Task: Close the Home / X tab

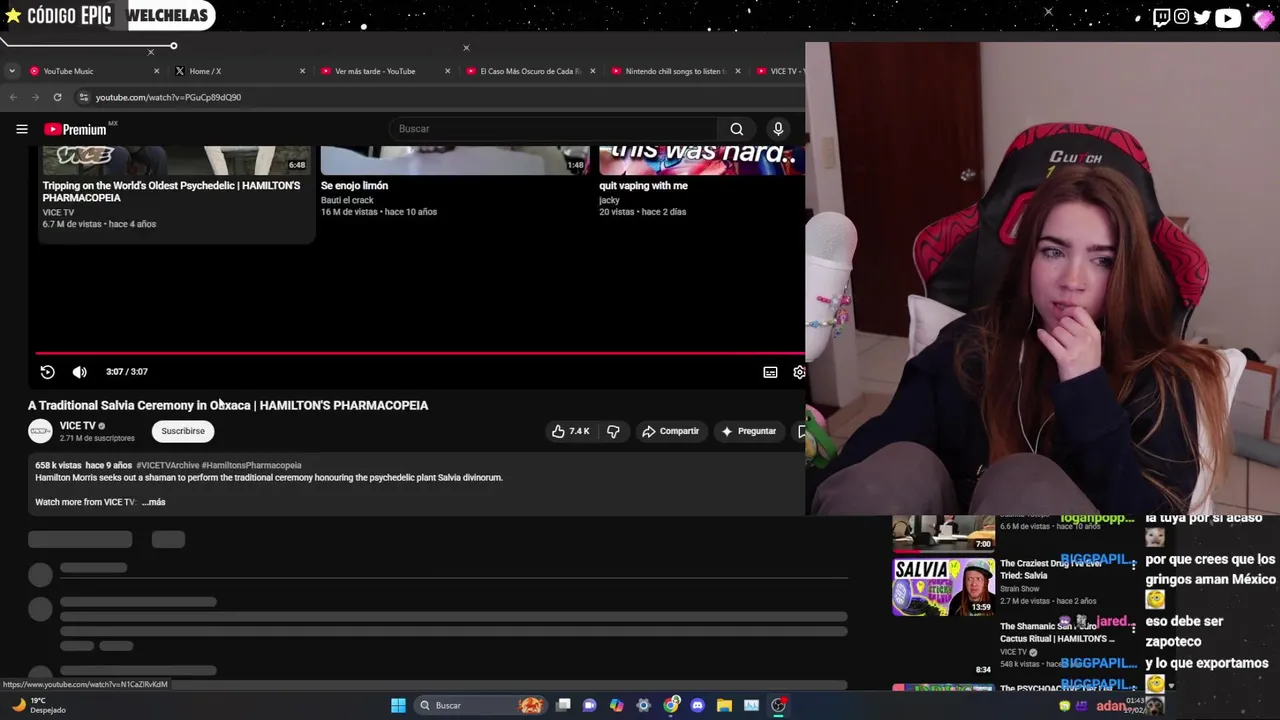Action: pyautogui.click(x=302, y=71)
